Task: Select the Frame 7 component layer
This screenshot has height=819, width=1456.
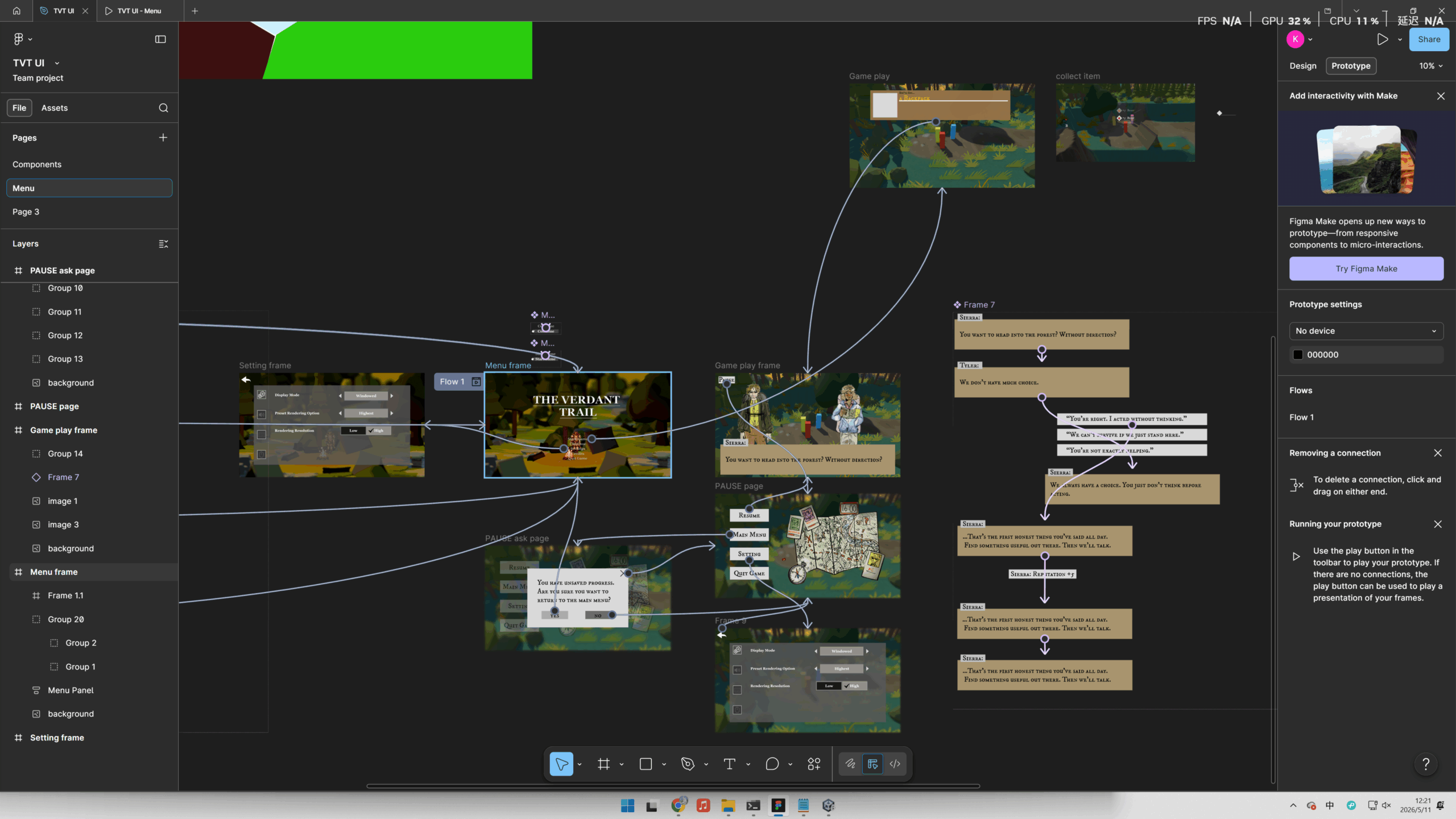Action: [x=63, y=477]
